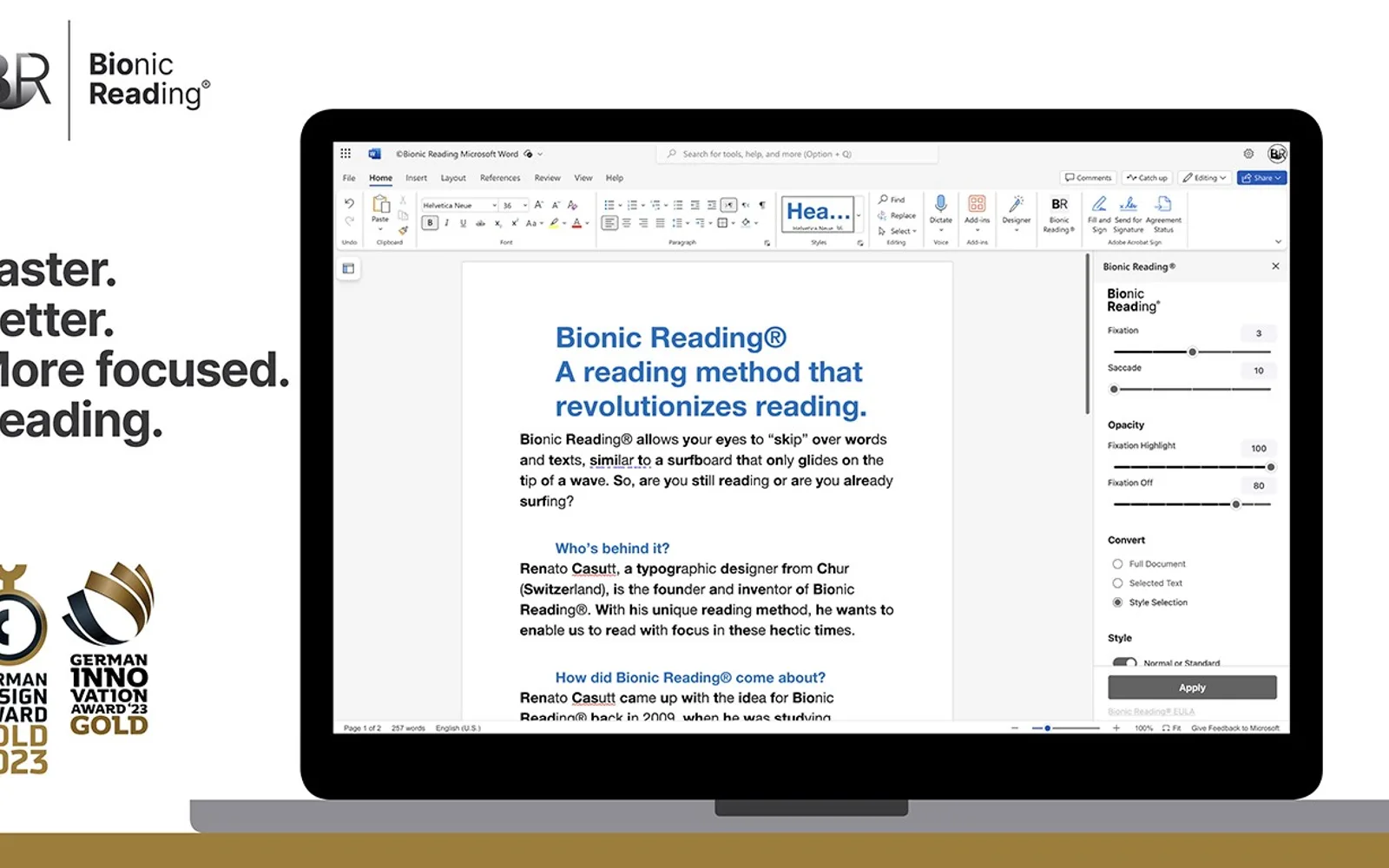This screenshot has width=1389, height=868.
Task: Apply Italic formatting
Action: (446, 223)
